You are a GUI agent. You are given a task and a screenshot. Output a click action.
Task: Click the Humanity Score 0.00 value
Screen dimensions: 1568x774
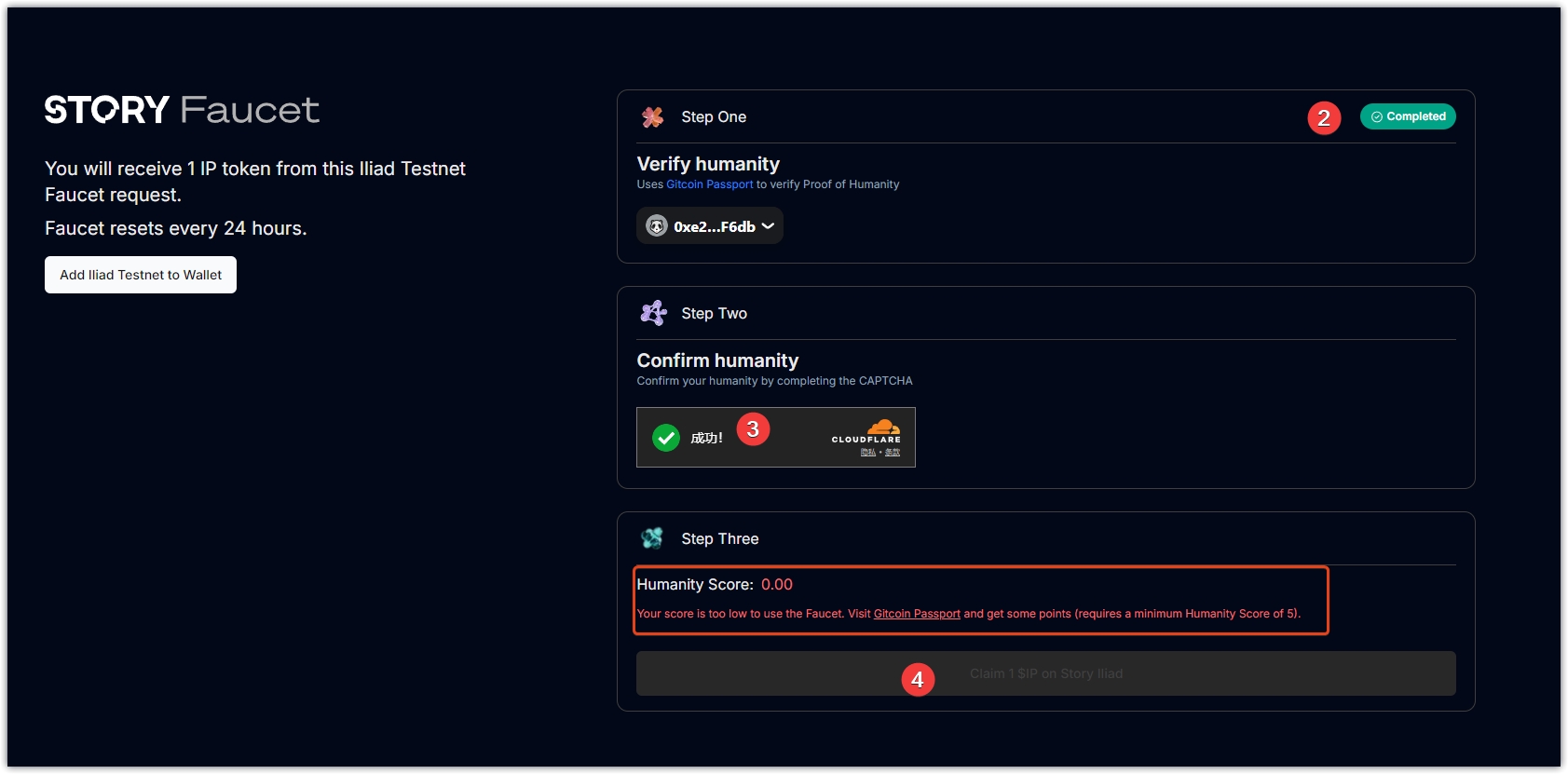tap(776, 585)
